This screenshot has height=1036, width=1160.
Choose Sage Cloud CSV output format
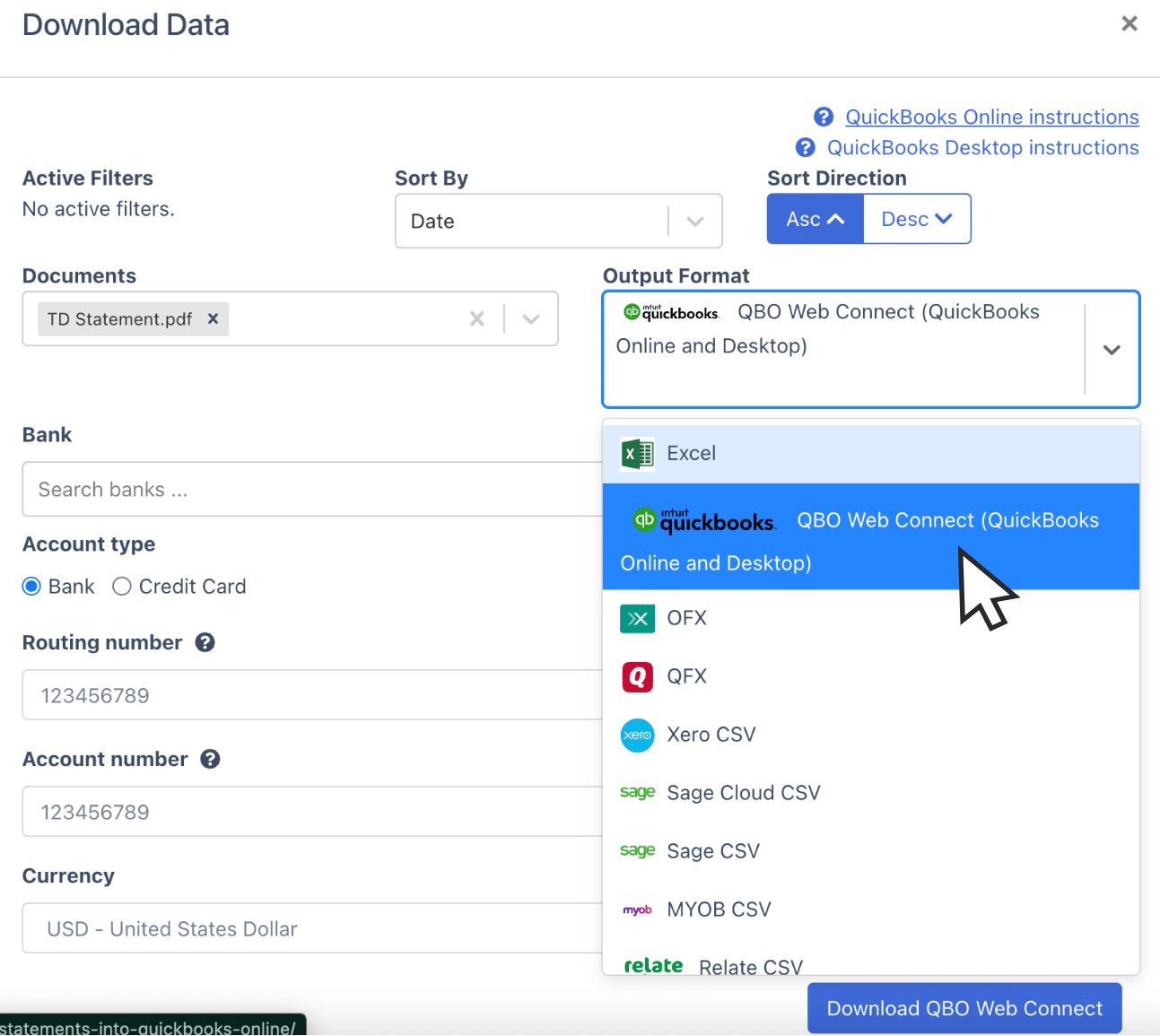click(870, 793)
